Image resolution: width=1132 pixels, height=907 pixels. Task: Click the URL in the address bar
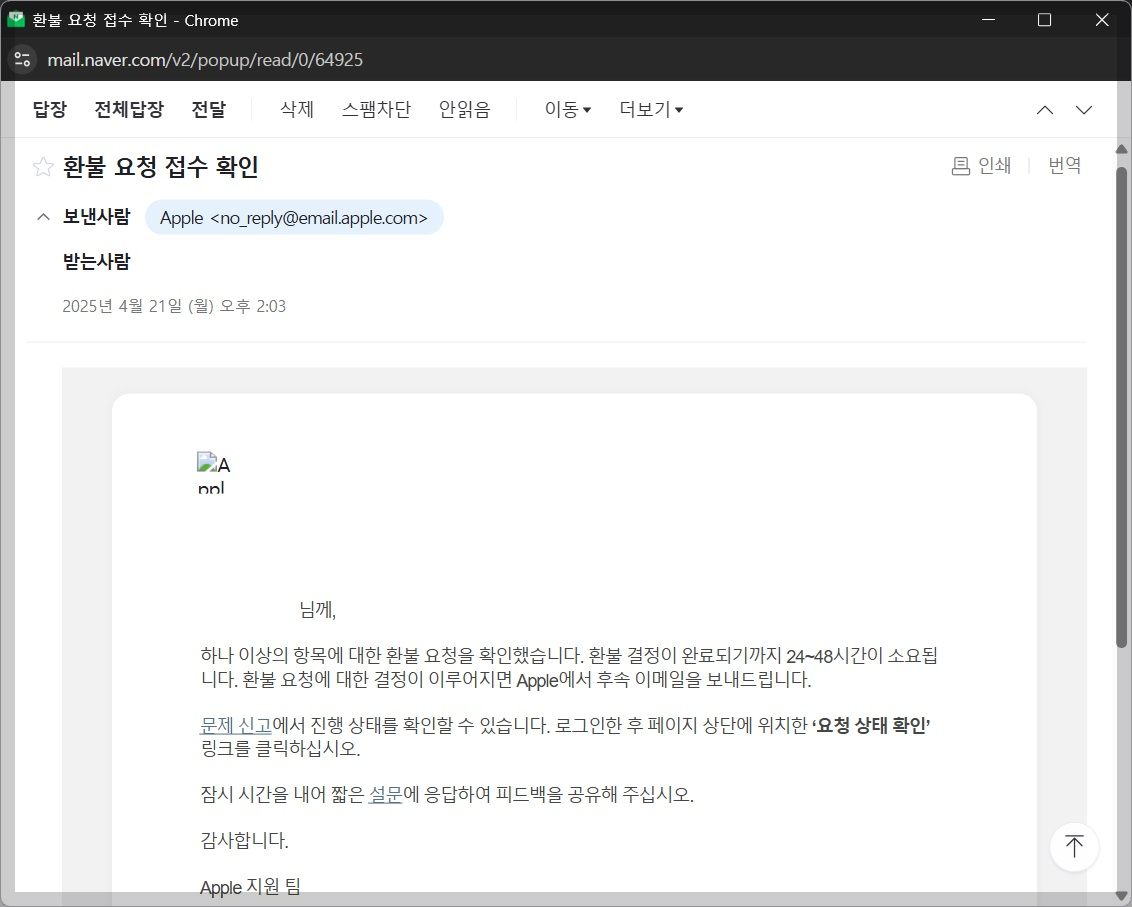point(205,59)
